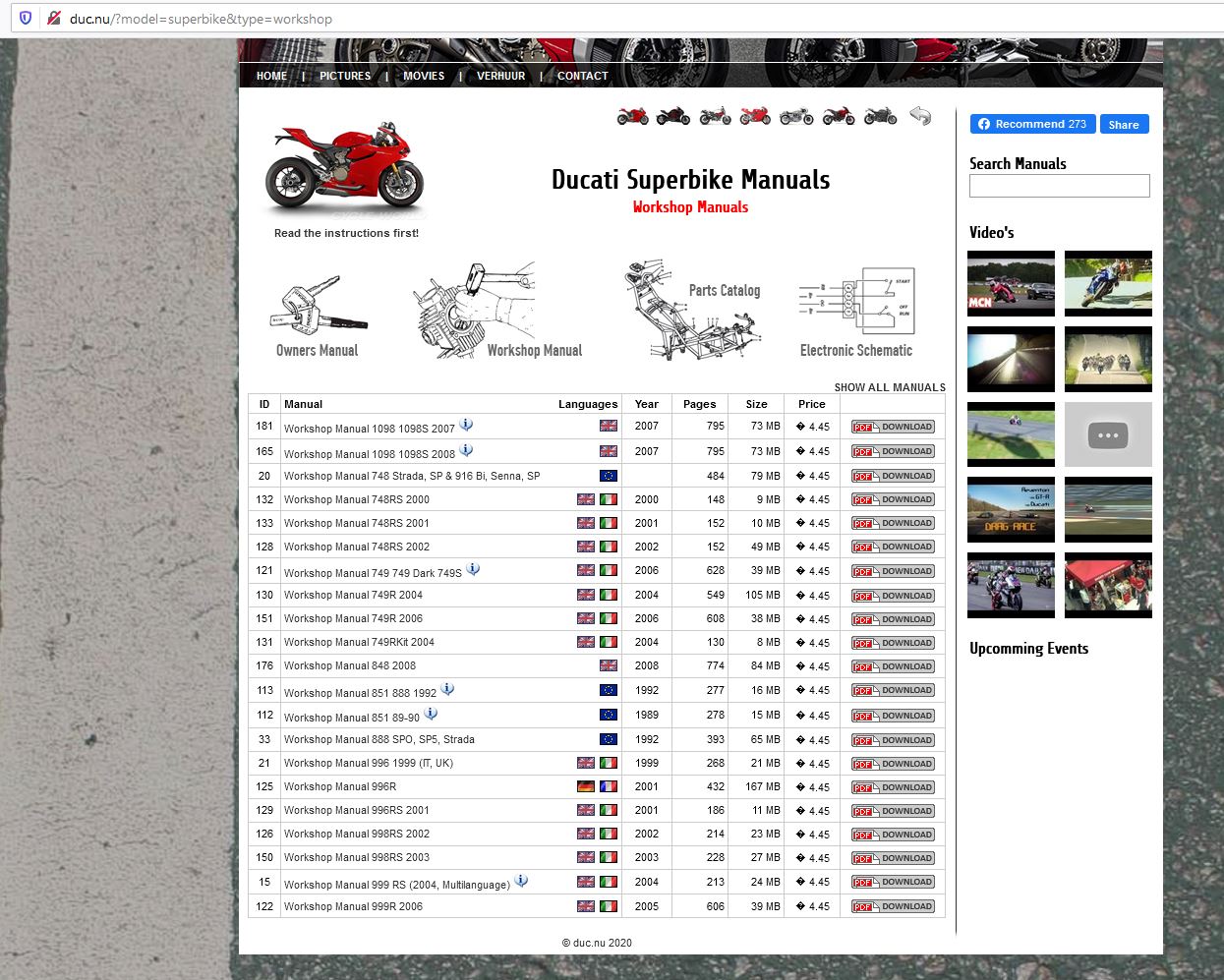1224x980 pixels.
Task: Select 'Workshop Manual 749RKit 2004' row text
Action: pos(359,642)
